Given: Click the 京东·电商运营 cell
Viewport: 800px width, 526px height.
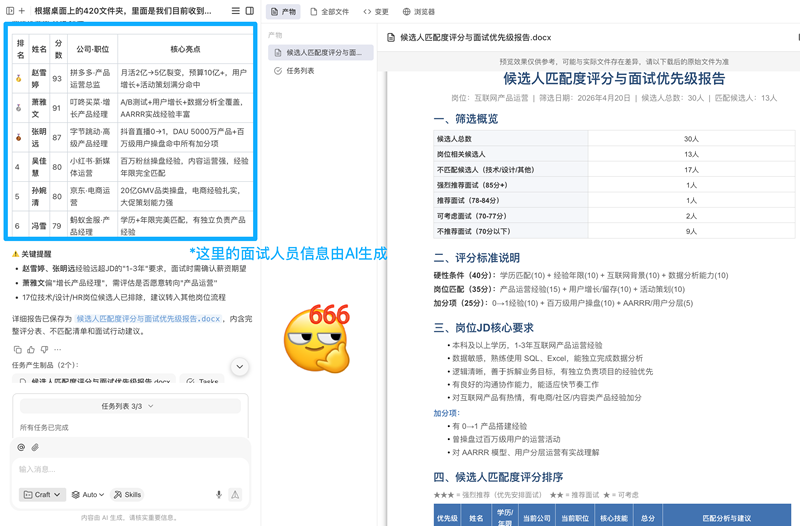Looking at the screenshot, I should pos(92,196).
